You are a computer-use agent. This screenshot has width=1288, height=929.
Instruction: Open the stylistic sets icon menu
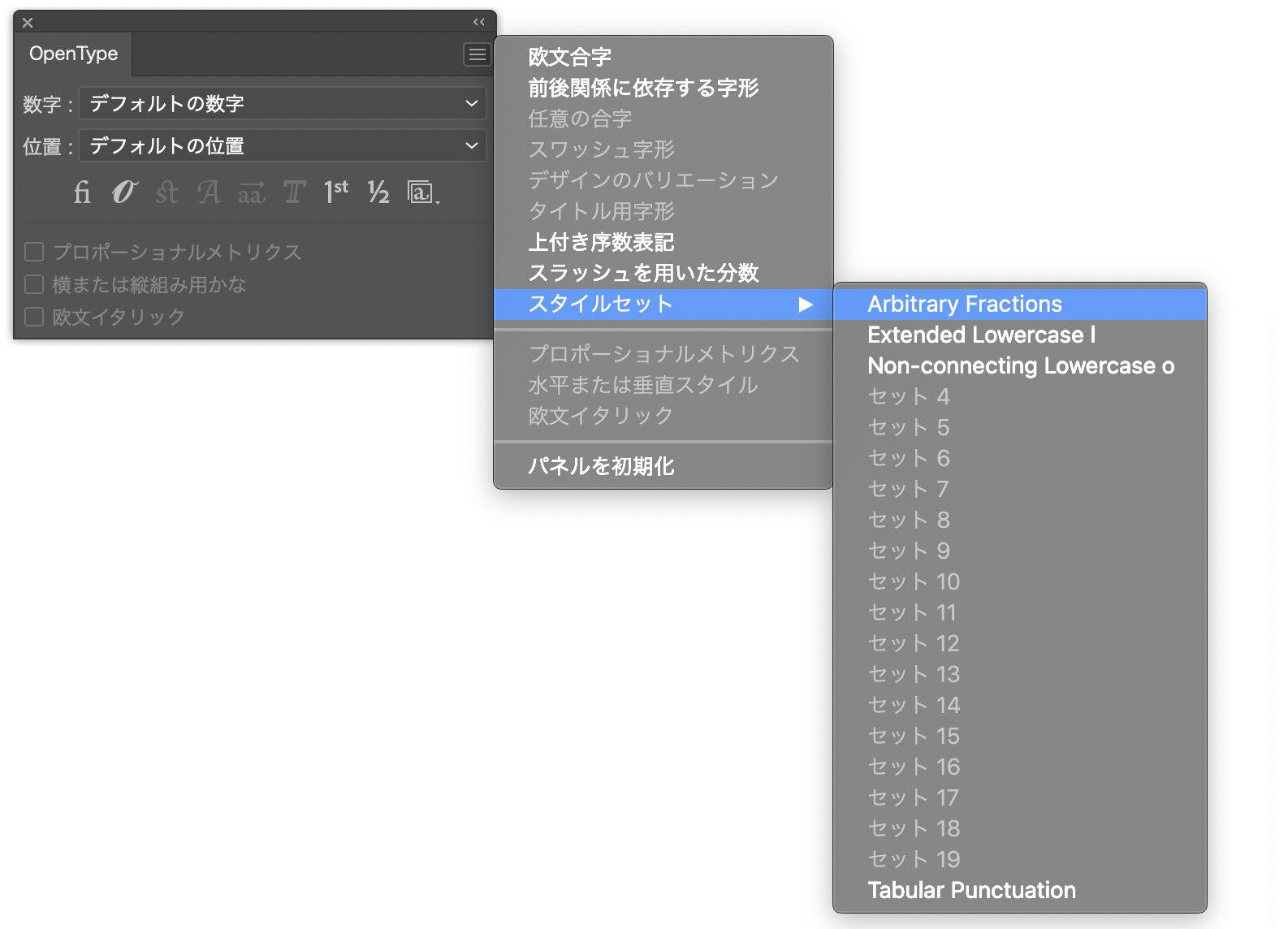click(423, 192)
